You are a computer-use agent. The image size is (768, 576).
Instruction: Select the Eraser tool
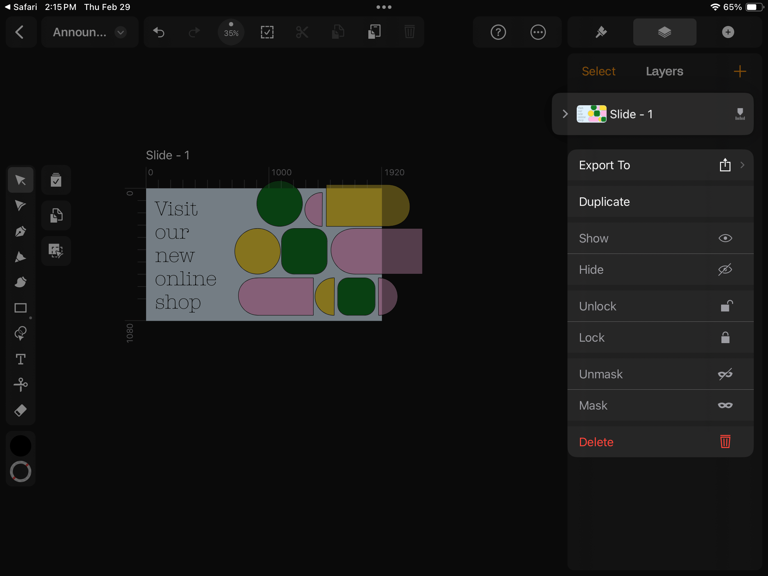pyautogui.click(x=21, y=410)
